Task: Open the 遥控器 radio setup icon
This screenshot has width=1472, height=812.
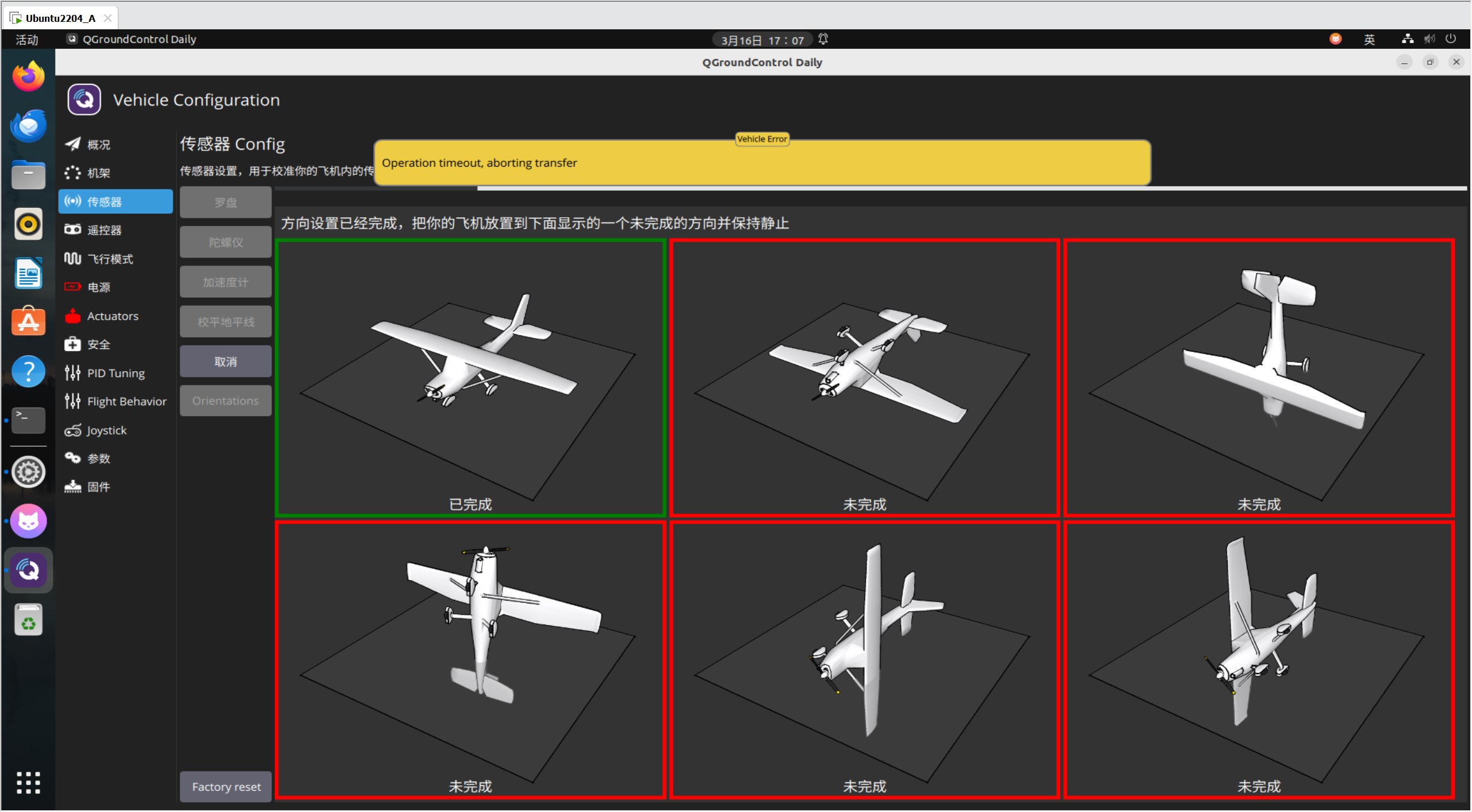Action: [72, 230]
